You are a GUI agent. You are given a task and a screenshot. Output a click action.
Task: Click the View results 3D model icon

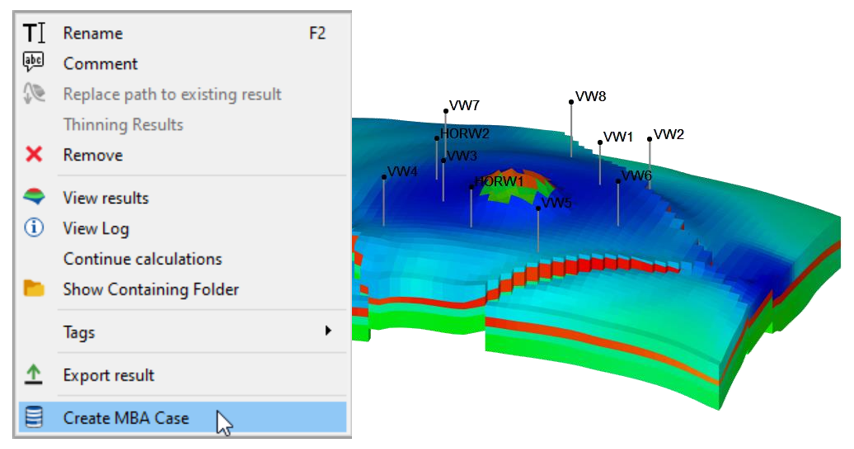pyautogui.click(x=34, y=197)
